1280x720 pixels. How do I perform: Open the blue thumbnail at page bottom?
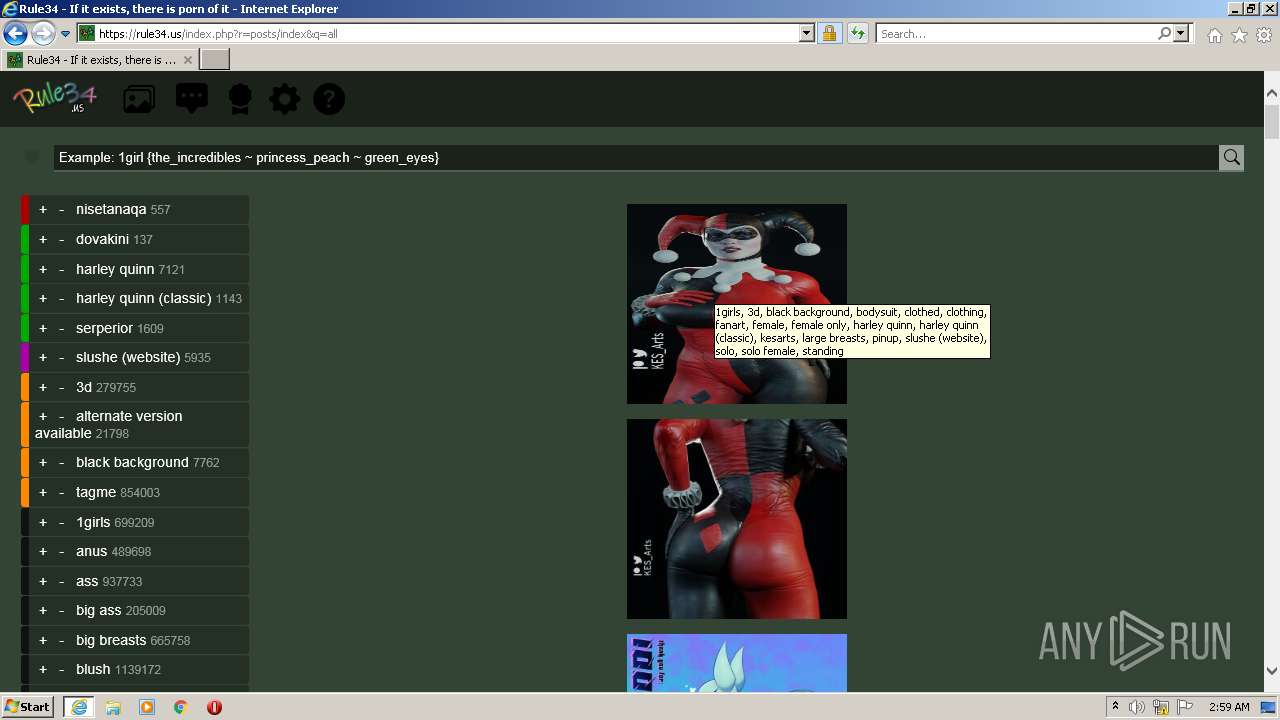click(x=737, y=663)
